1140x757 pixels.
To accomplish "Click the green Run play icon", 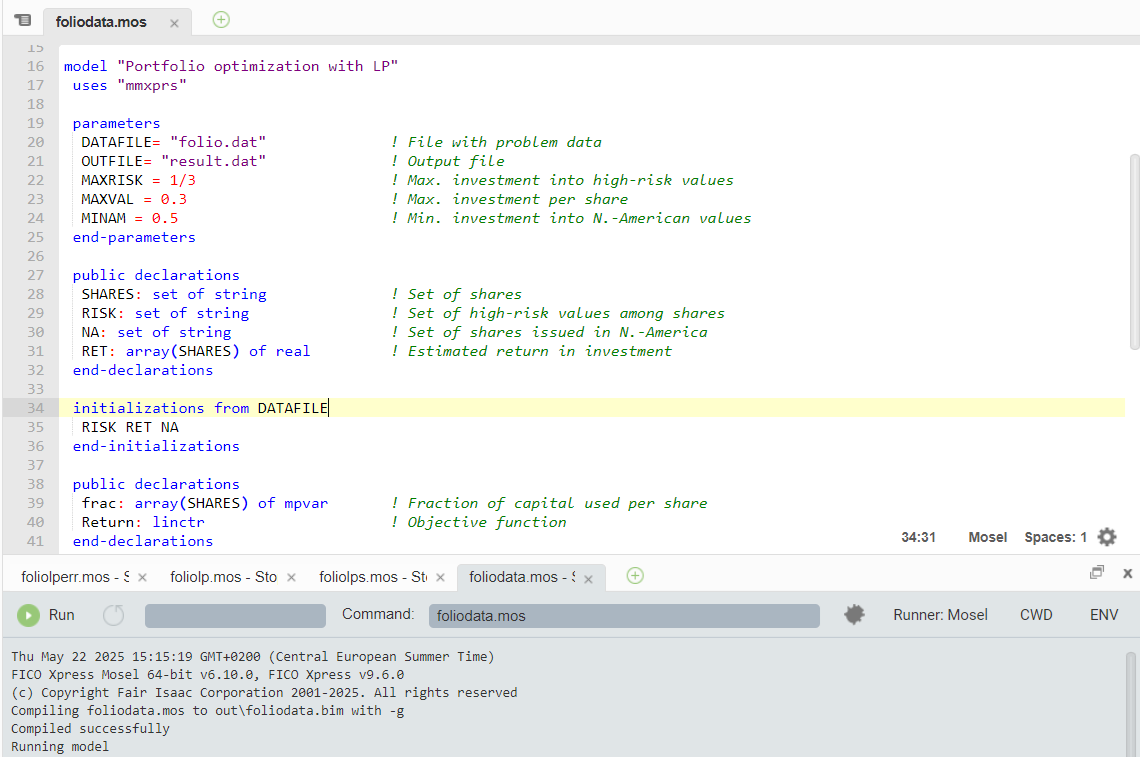I will click(29, 616).
